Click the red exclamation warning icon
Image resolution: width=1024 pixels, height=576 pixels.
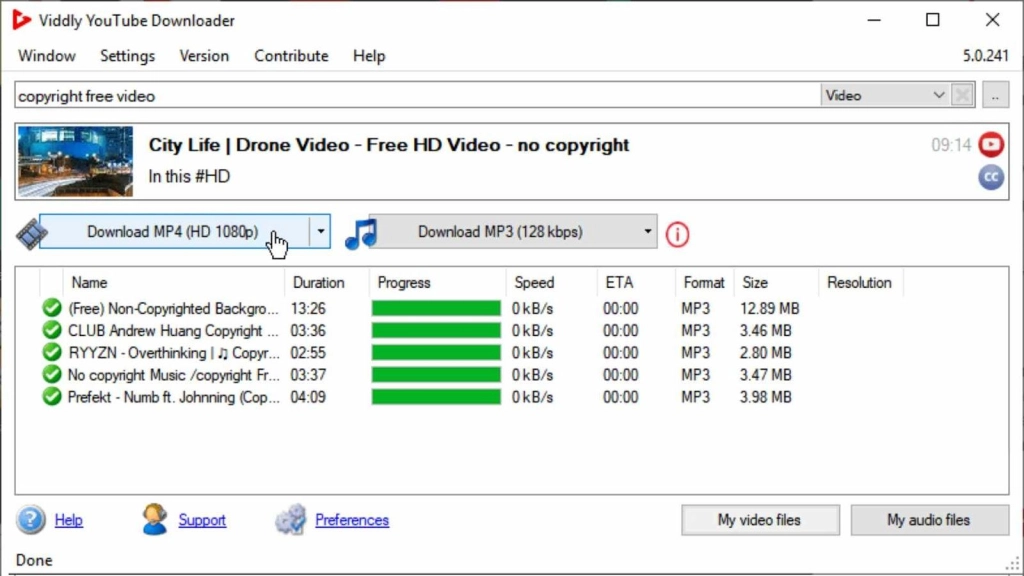[677, 234]
